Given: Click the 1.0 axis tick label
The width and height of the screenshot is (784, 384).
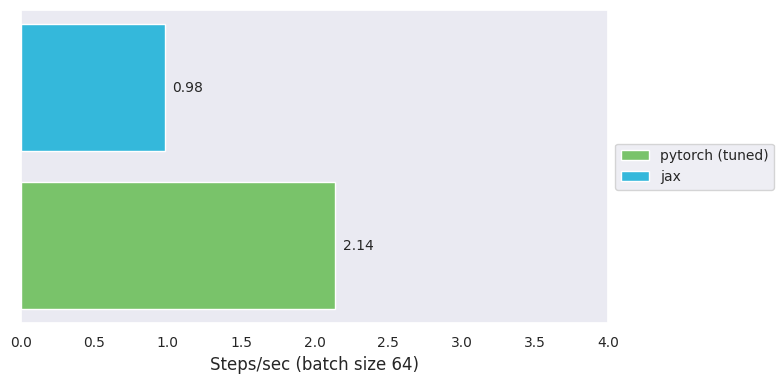Looking at the screenshot, I should point(168,342).
